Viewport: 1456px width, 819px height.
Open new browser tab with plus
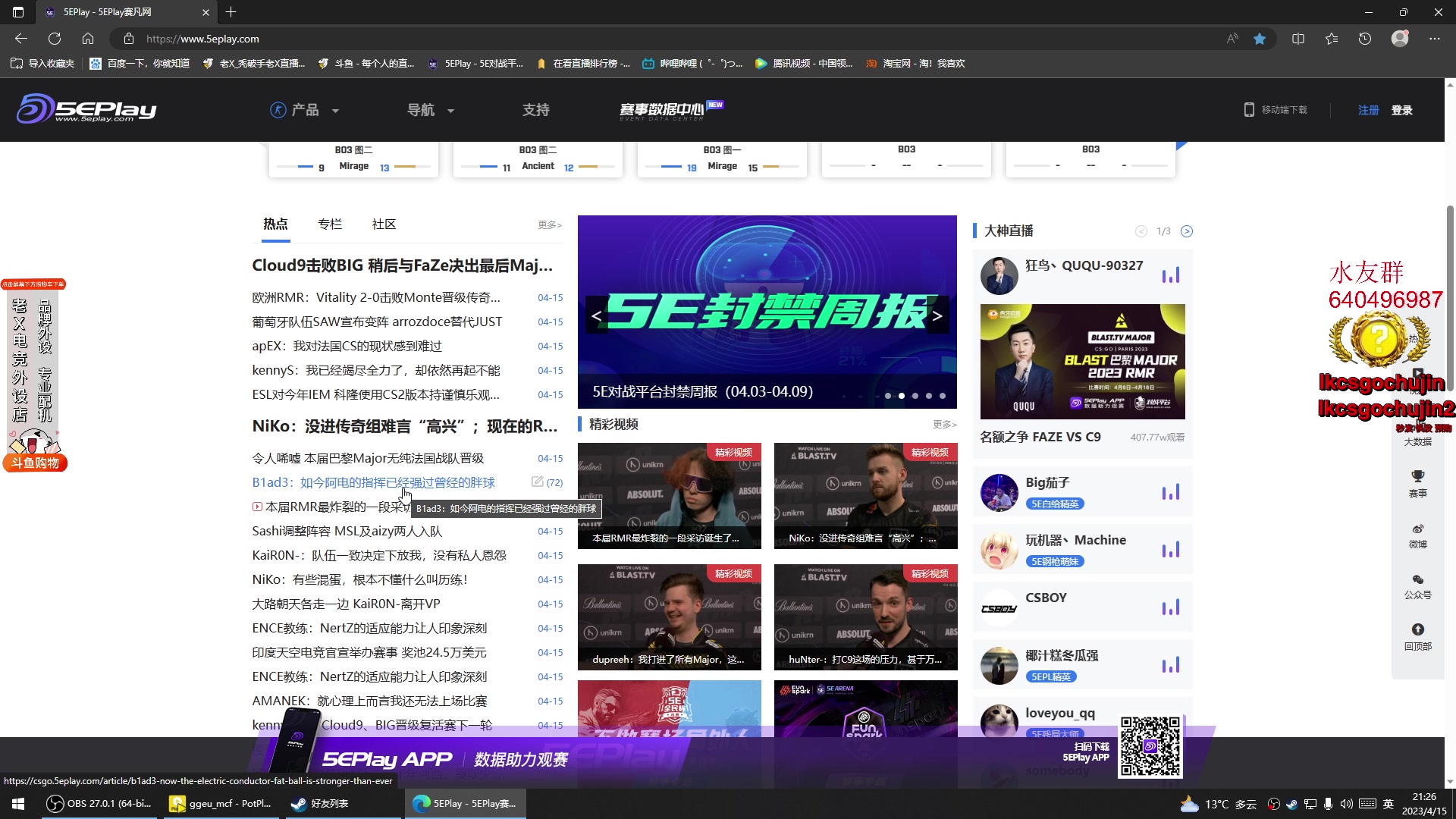(231, 12)
